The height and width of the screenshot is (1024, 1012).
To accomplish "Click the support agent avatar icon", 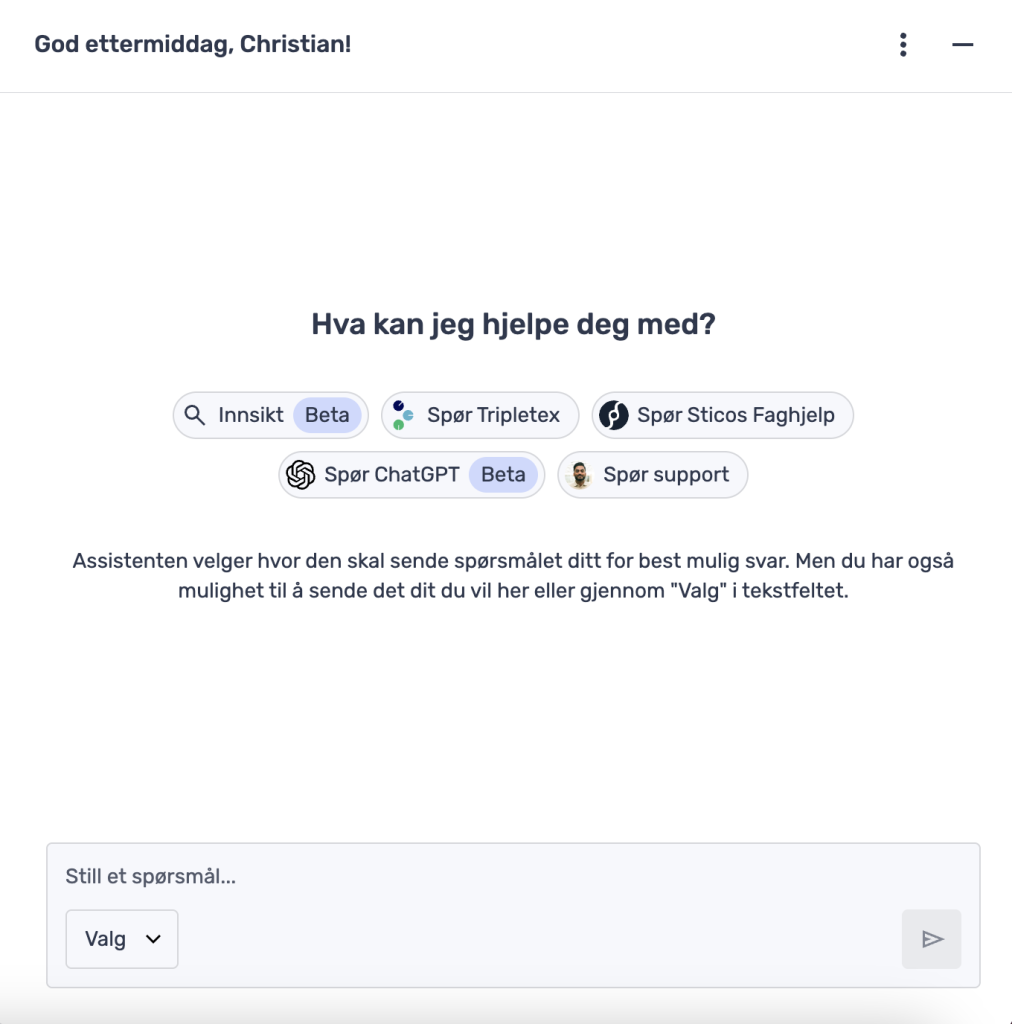I will (x=577, y=474).
